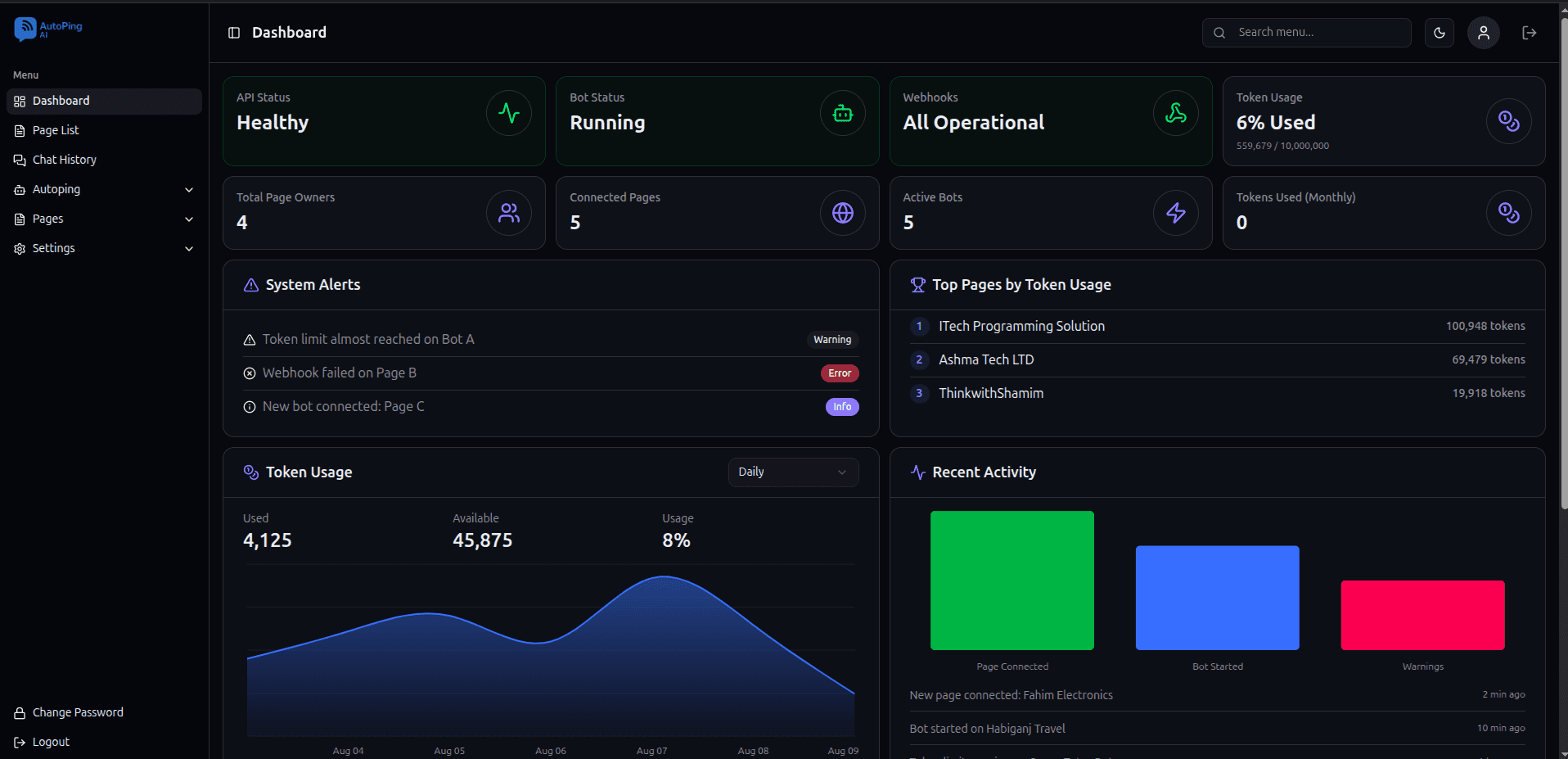Click the Available 45,875 value

(x=483, y=540)
